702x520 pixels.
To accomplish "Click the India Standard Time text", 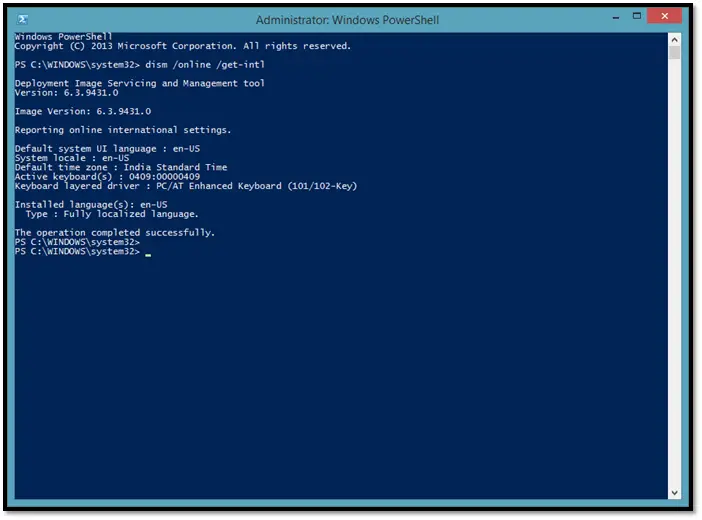I will (176, 167).
